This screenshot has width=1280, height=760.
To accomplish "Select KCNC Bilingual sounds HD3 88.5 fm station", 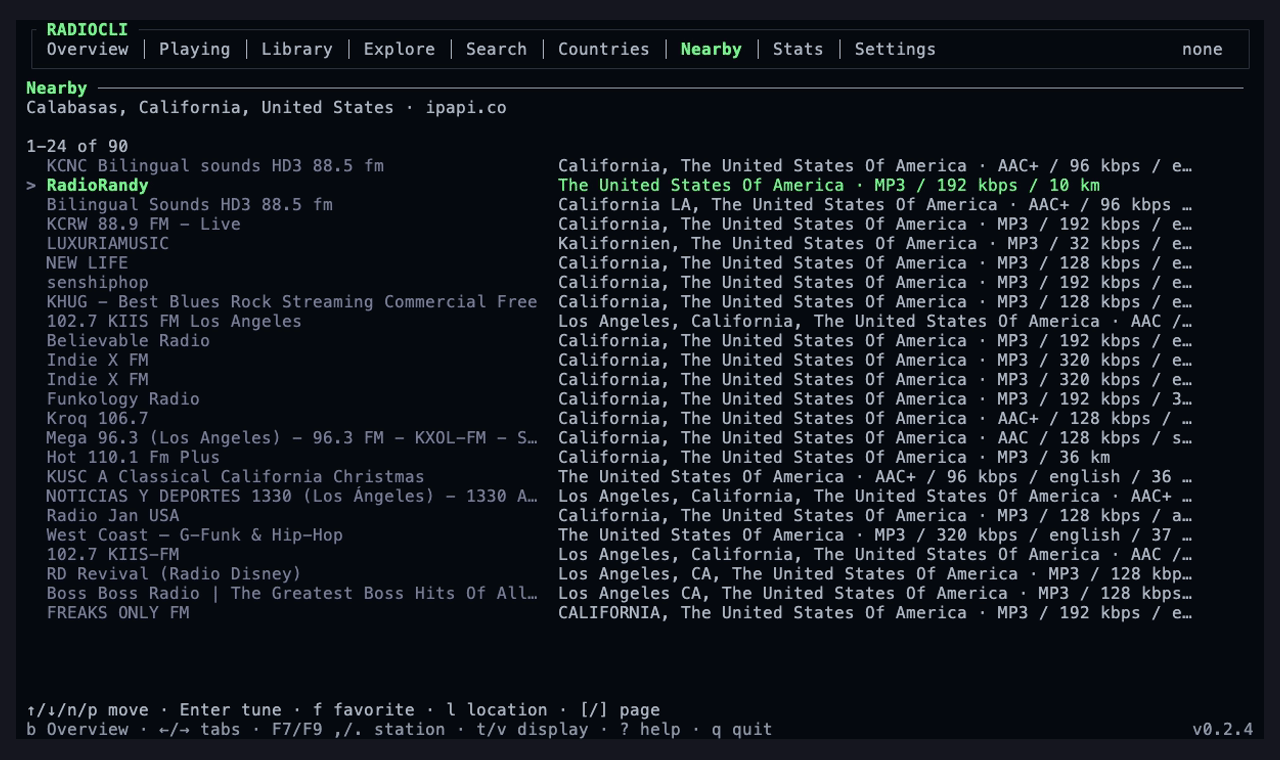I will (x=619, y=166).
